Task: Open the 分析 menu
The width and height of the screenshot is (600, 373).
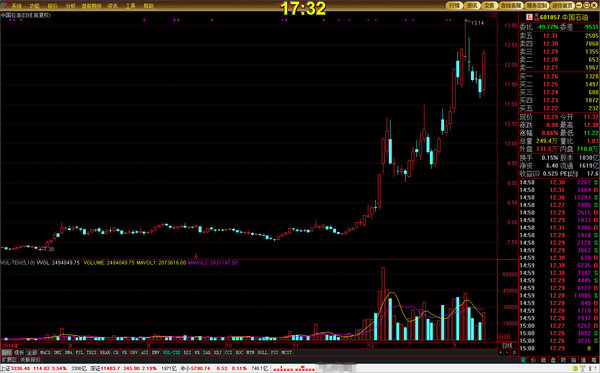Action: coord(71,6)
